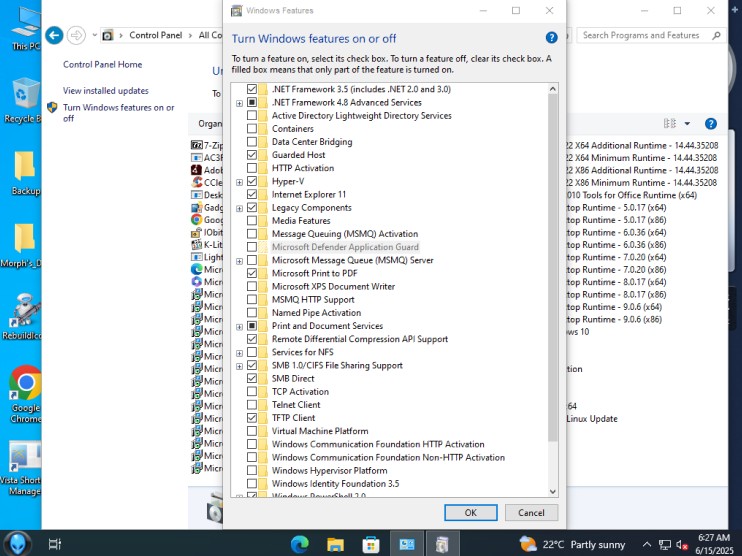742x556 pixels.
Task: Uncheck .NET Framework 3.5 checkbox
Action: (252, 89)
